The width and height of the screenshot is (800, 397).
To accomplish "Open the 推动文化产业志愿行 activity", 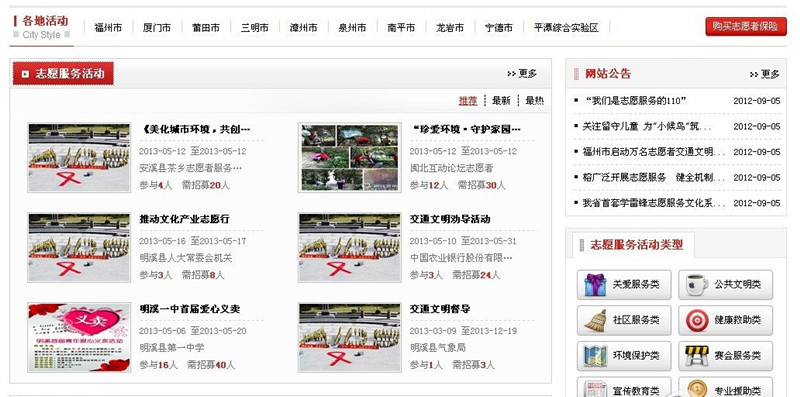I will (x=185, y=219).
